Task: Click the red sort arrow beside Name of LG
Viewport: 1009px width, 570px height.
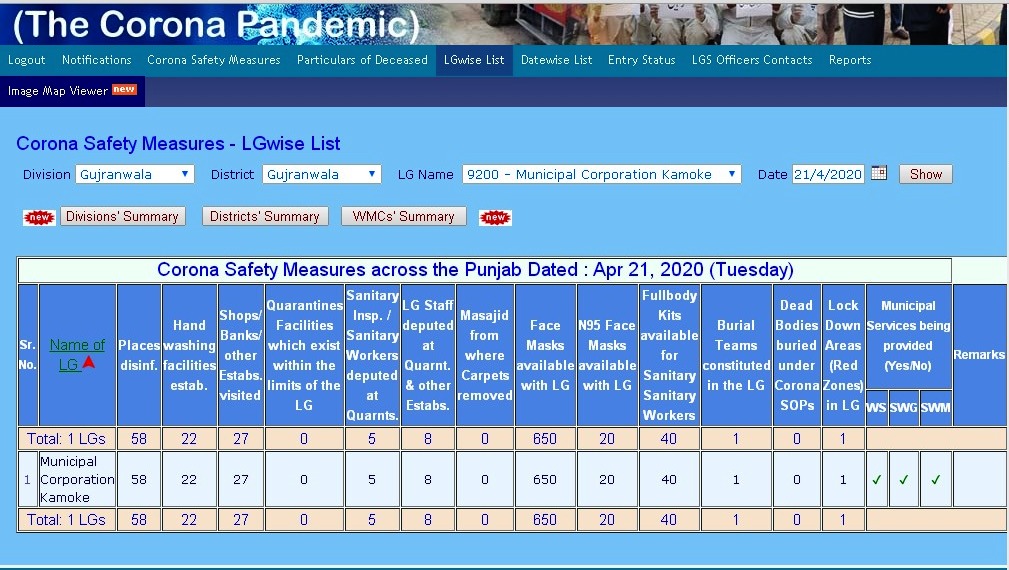Action: coord(89,362)
